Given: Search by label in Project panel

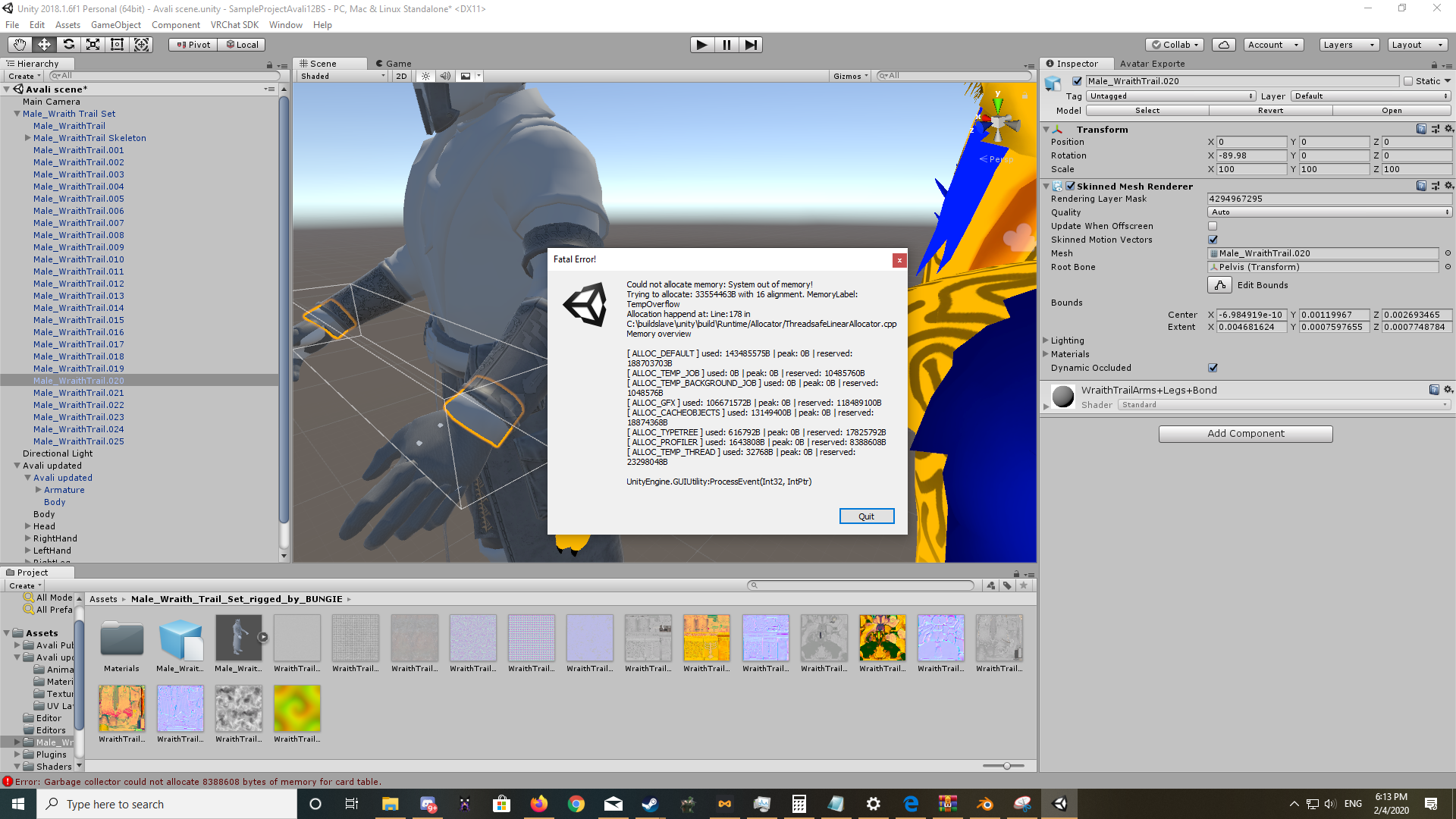Looking at the screenshot, I should click(x=1007, y=585).
